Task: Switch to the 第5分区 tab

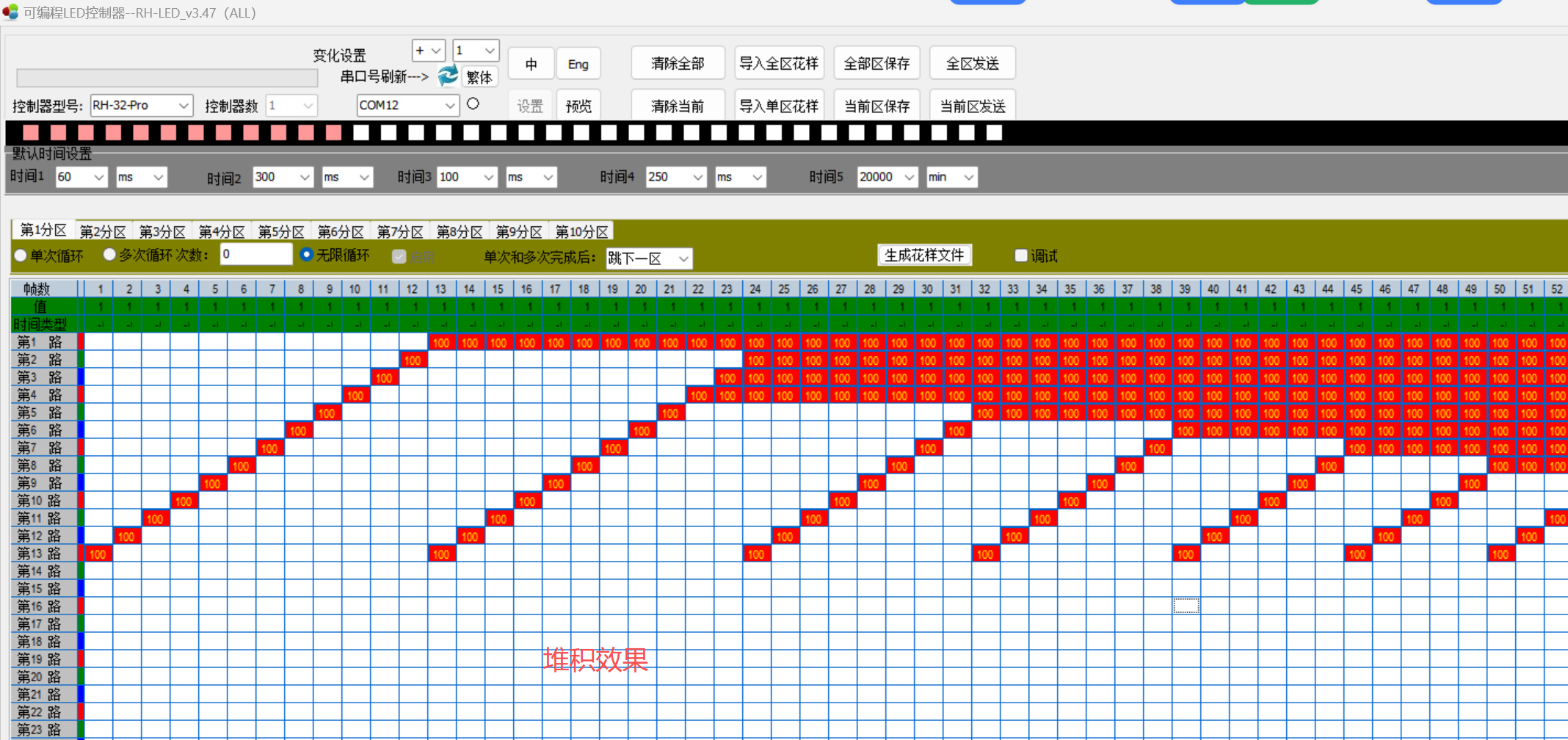Action: pos(281,231)
